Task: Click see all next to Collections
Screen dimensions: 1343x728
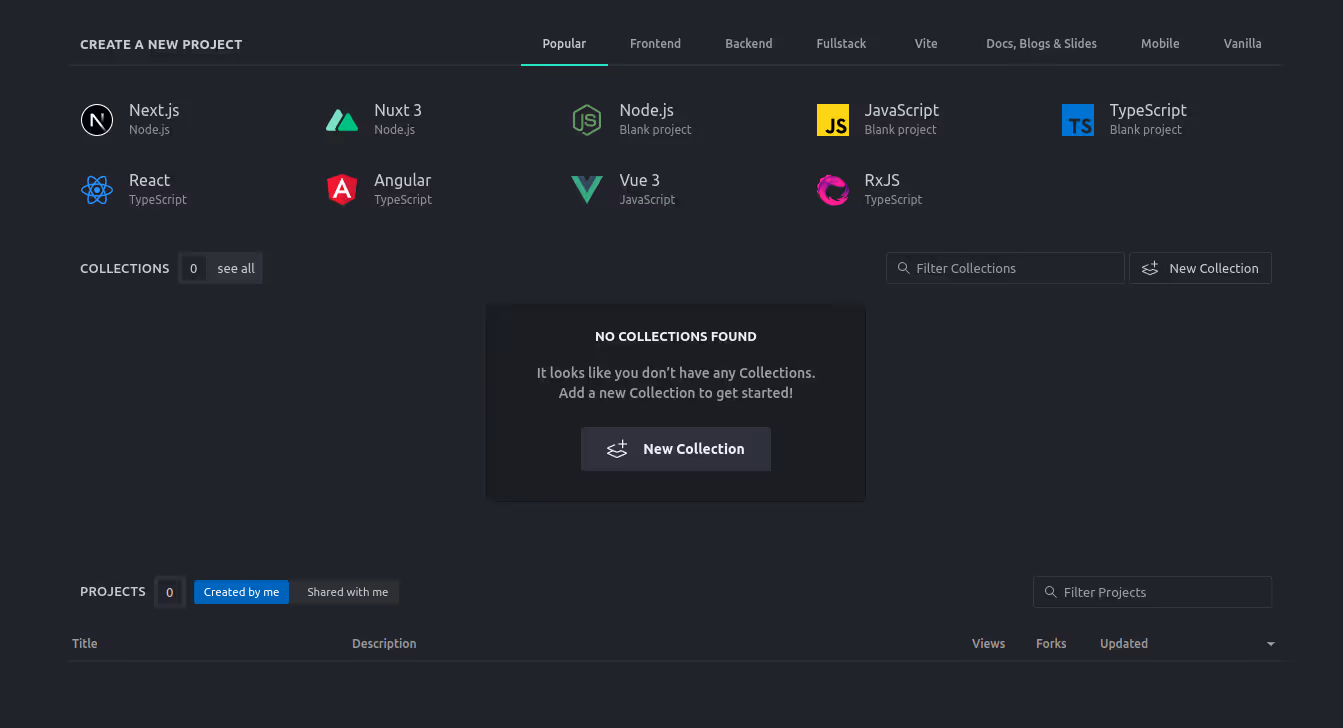Action: (x=236, y=268)
